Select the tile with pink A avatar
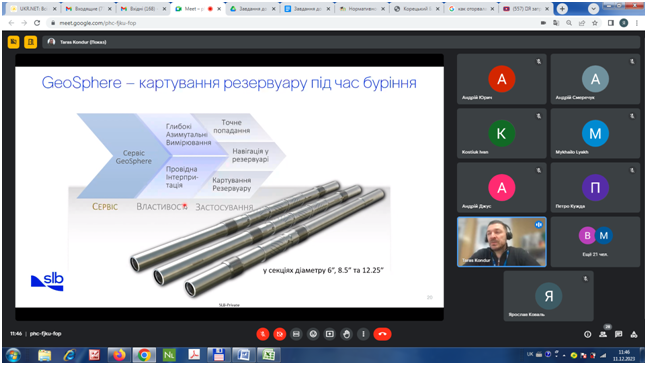647x365 pixels. coord(502,188)
